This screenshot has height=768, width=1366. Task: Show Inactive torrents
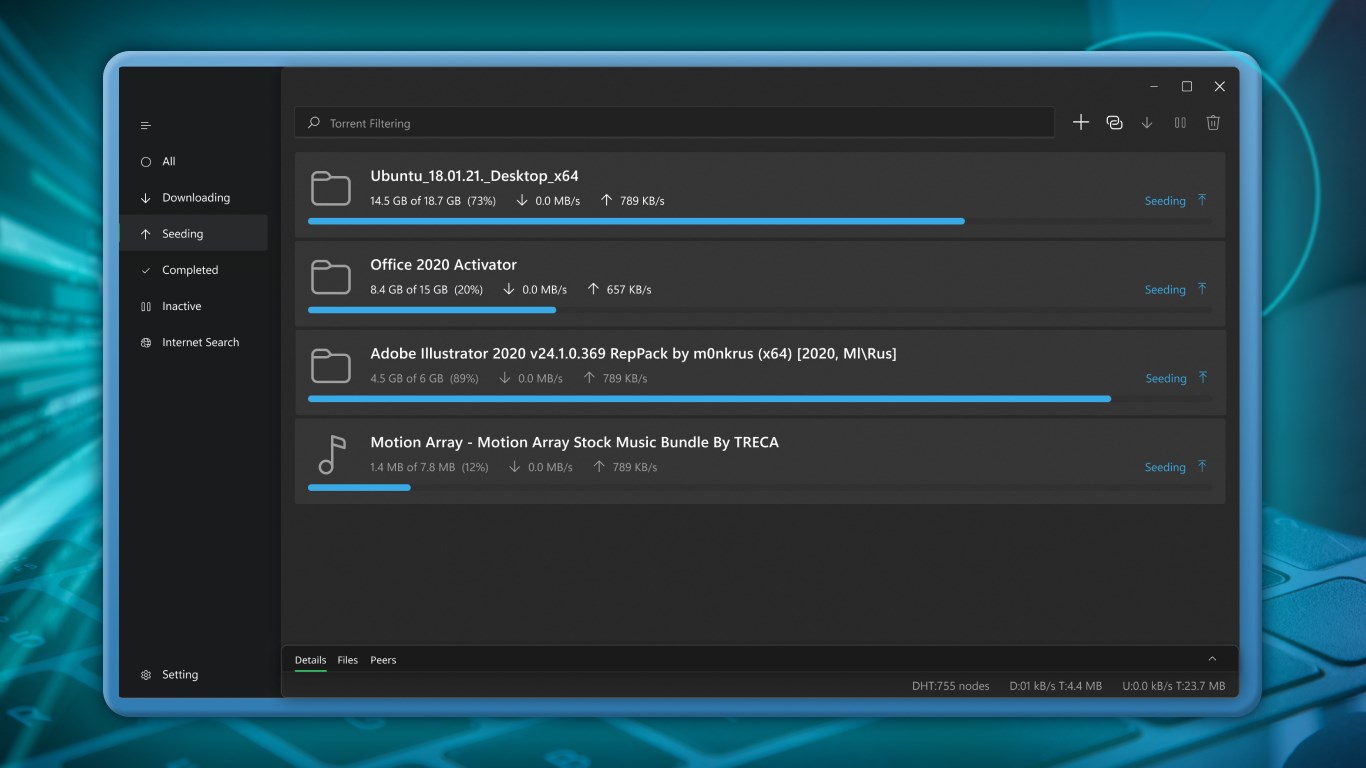point(193,306)
